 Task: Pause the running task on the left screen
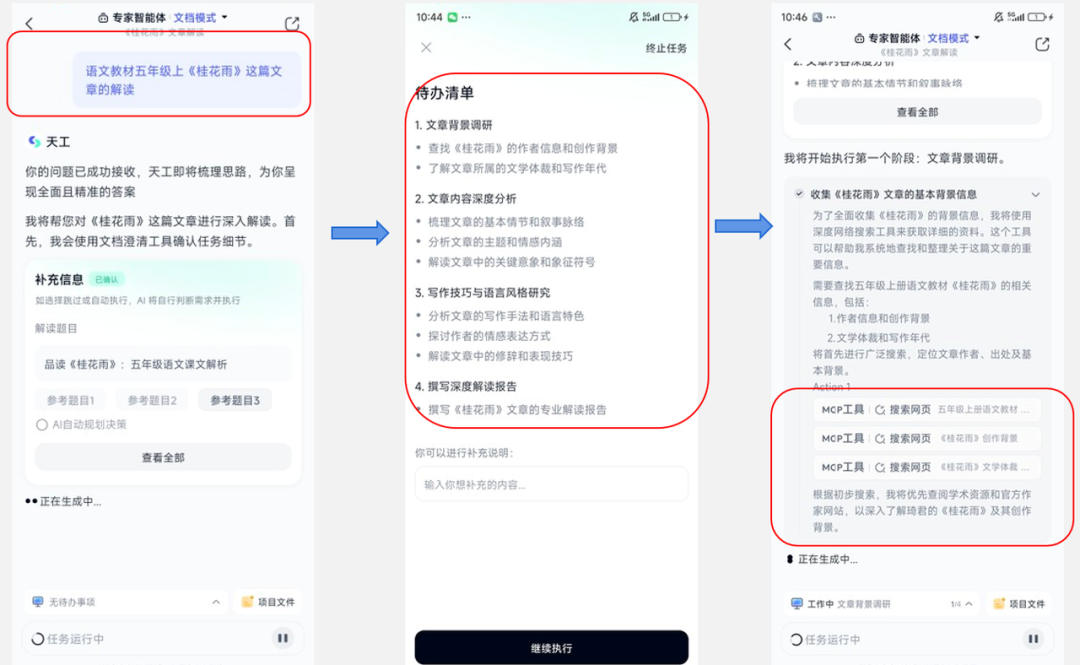[283, 638]
